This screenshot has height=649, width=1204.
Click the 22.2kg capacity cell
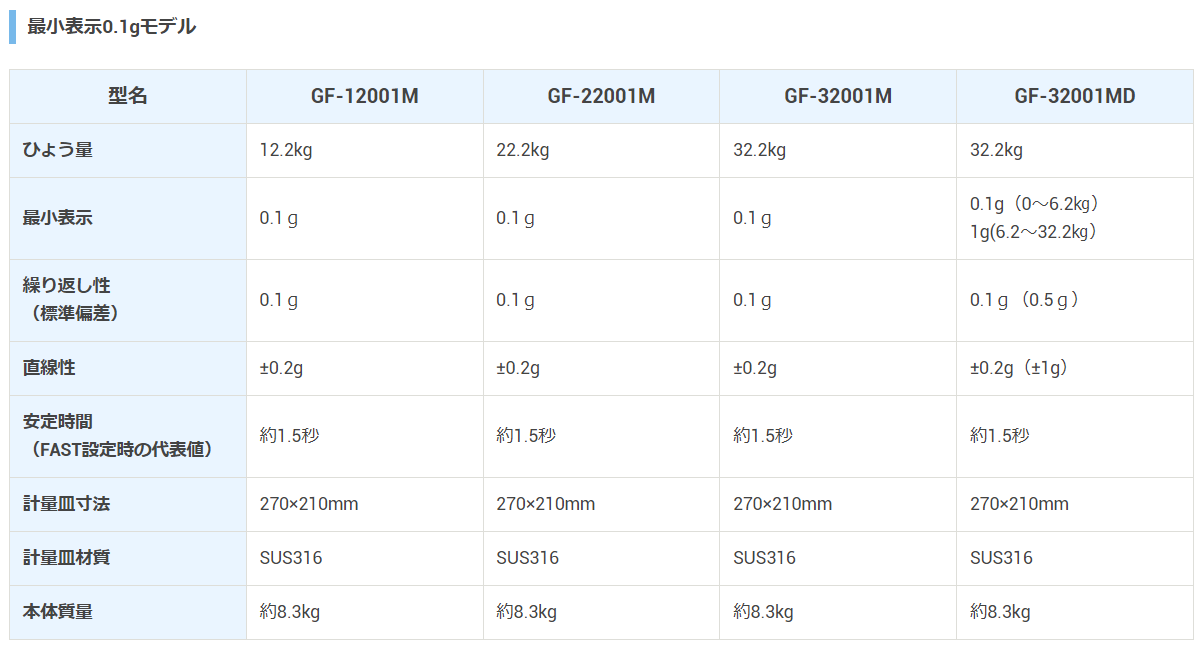(601, 151)
